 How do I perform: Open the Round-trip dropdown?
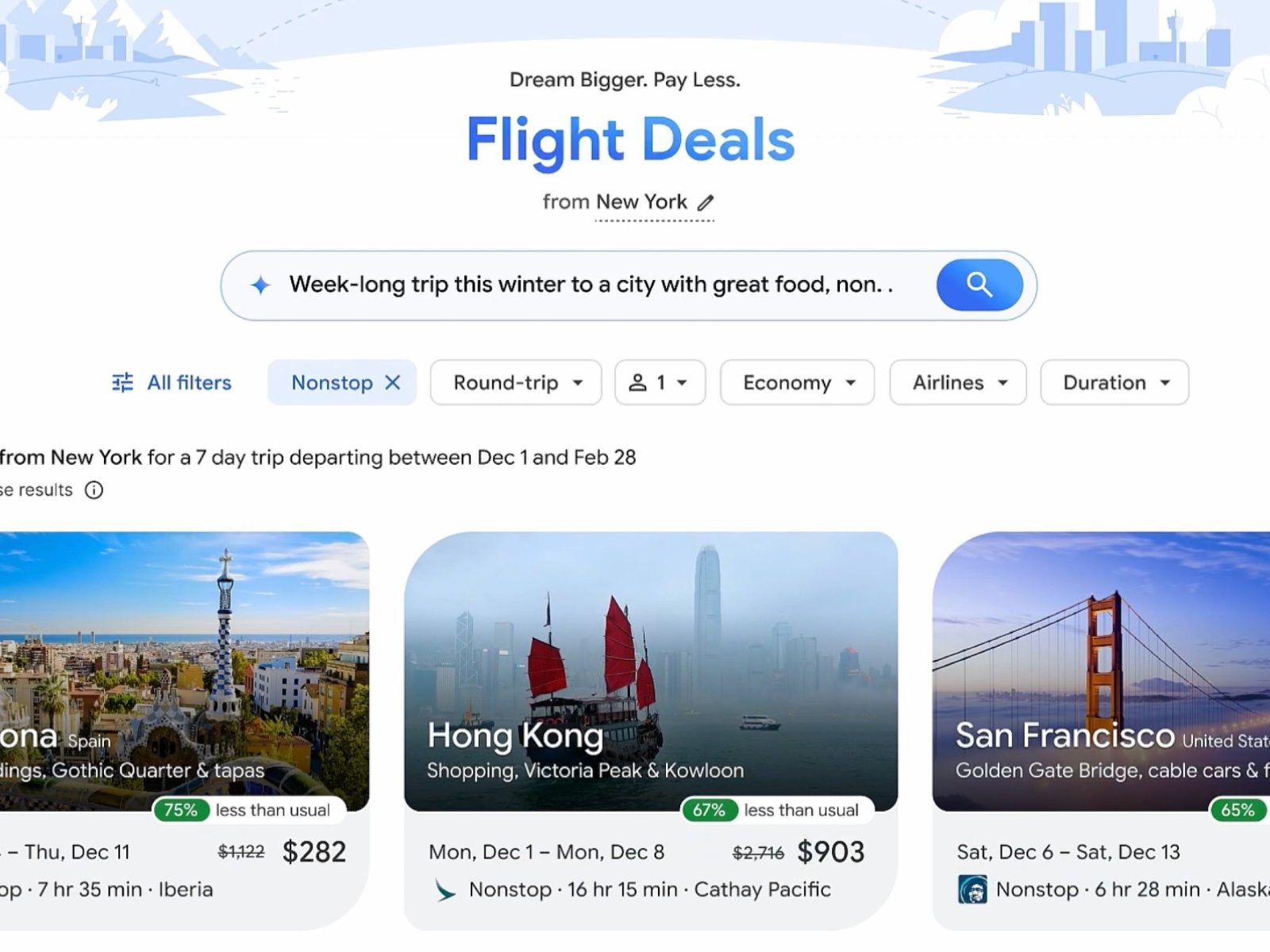516,382
